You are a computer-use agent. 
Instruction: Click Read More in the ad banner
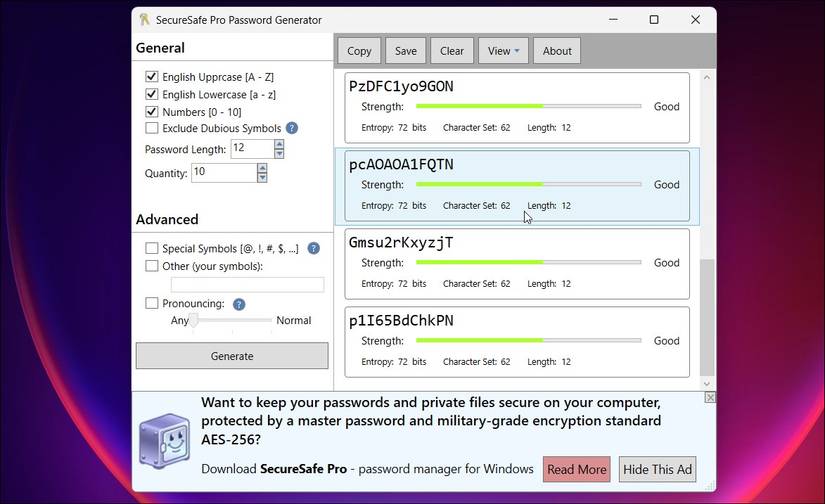pos(577,469)
